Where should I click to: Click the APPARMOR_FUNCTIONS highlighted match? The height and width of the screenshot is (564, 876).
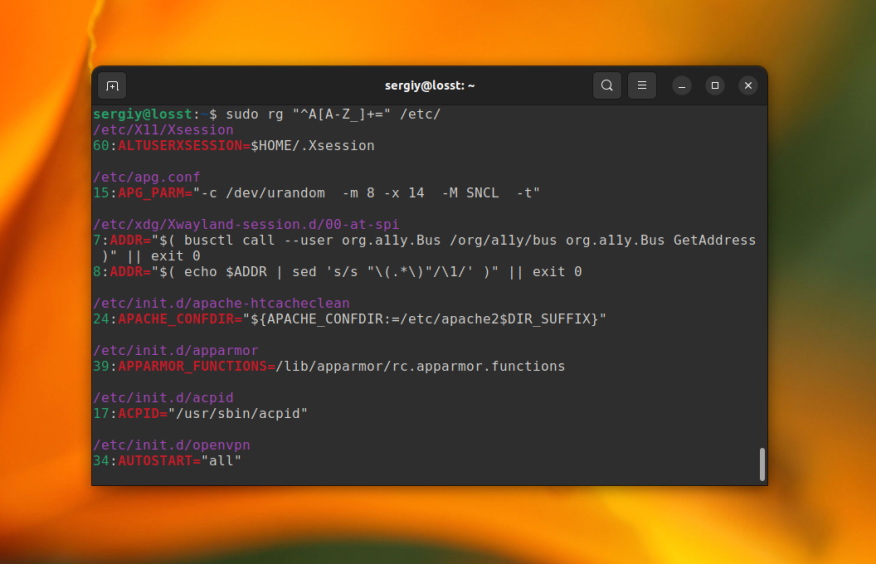point(192,366)
